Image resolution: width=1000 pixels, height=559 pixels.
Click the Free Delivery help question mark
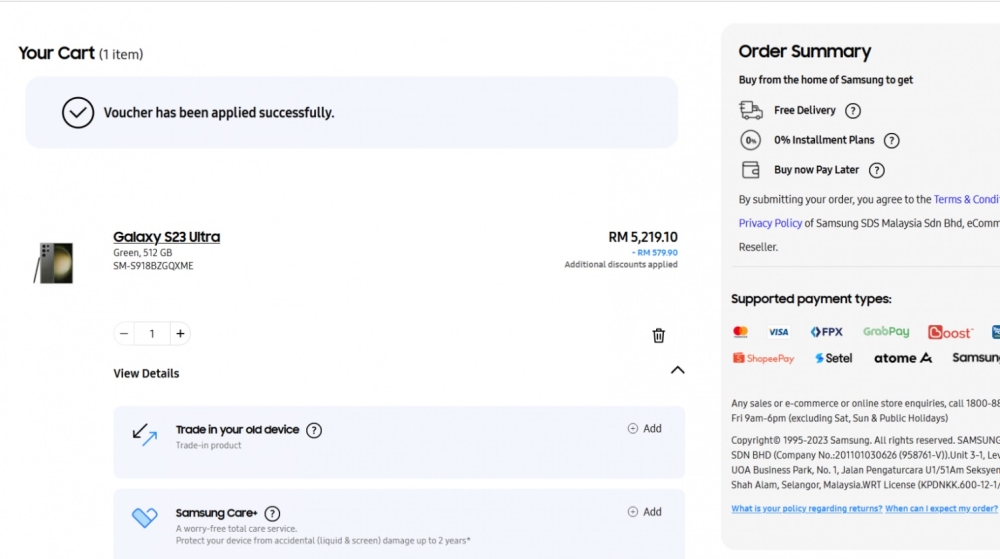(x=853, y=111)
